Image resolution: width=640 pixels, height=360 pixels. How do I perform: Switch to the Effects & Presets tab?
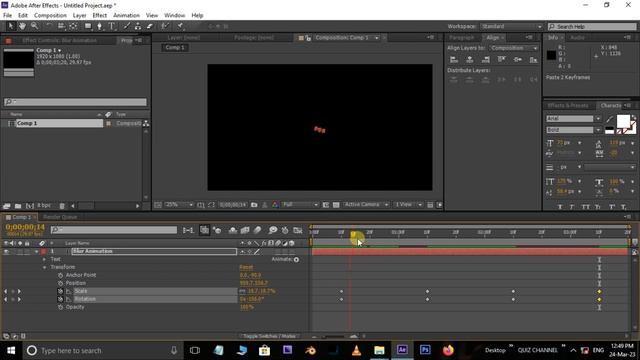click(568, 105)
